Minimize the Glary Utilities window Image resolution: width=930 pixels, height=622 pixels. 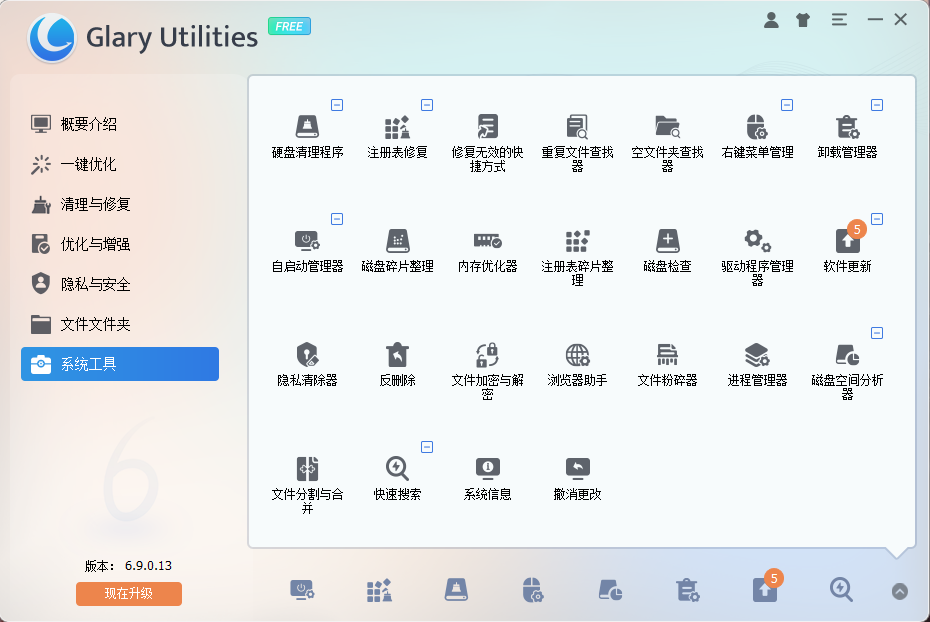pos(875,20)
